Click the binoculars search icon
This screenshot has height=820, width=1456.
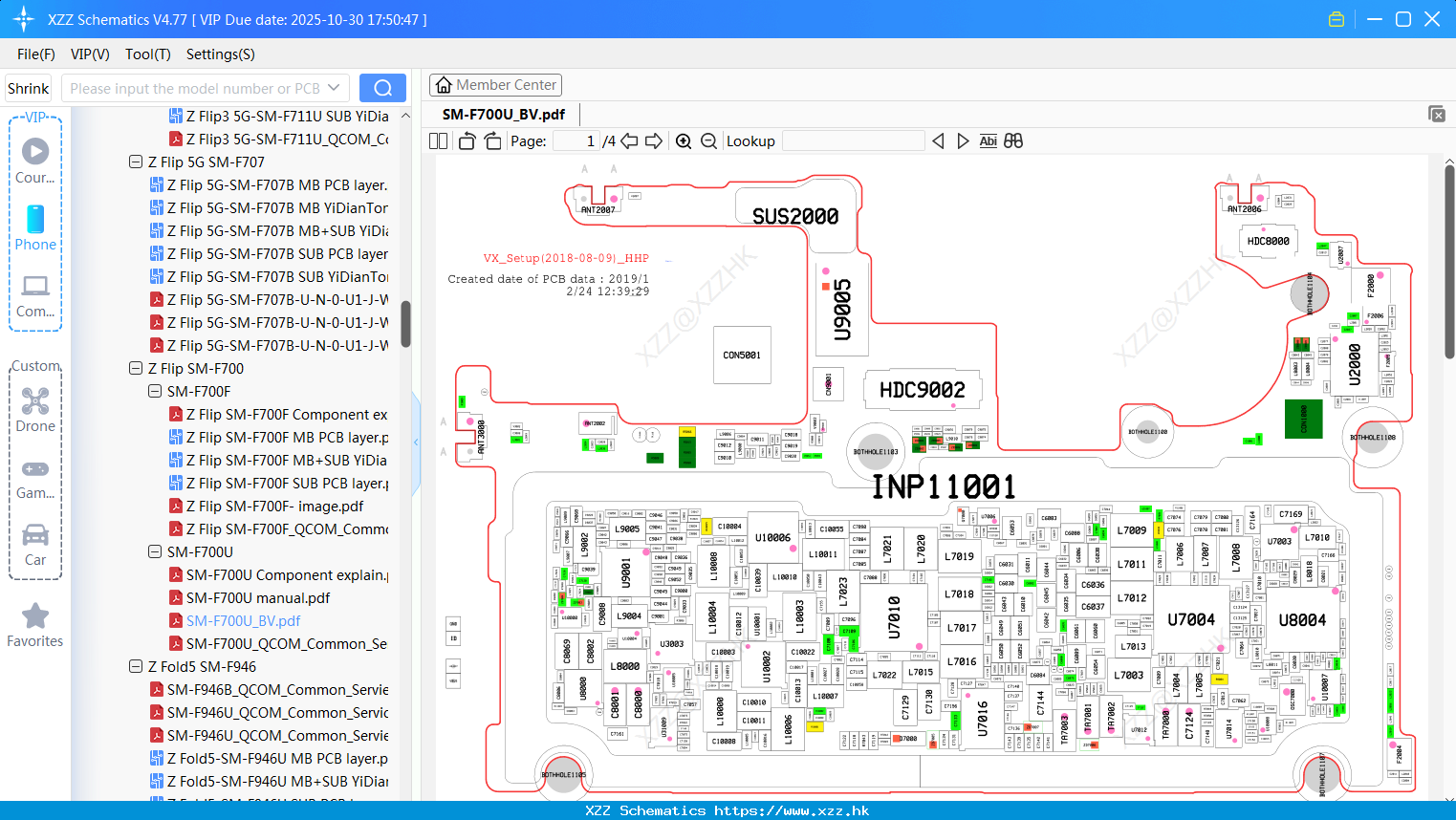1013,140
